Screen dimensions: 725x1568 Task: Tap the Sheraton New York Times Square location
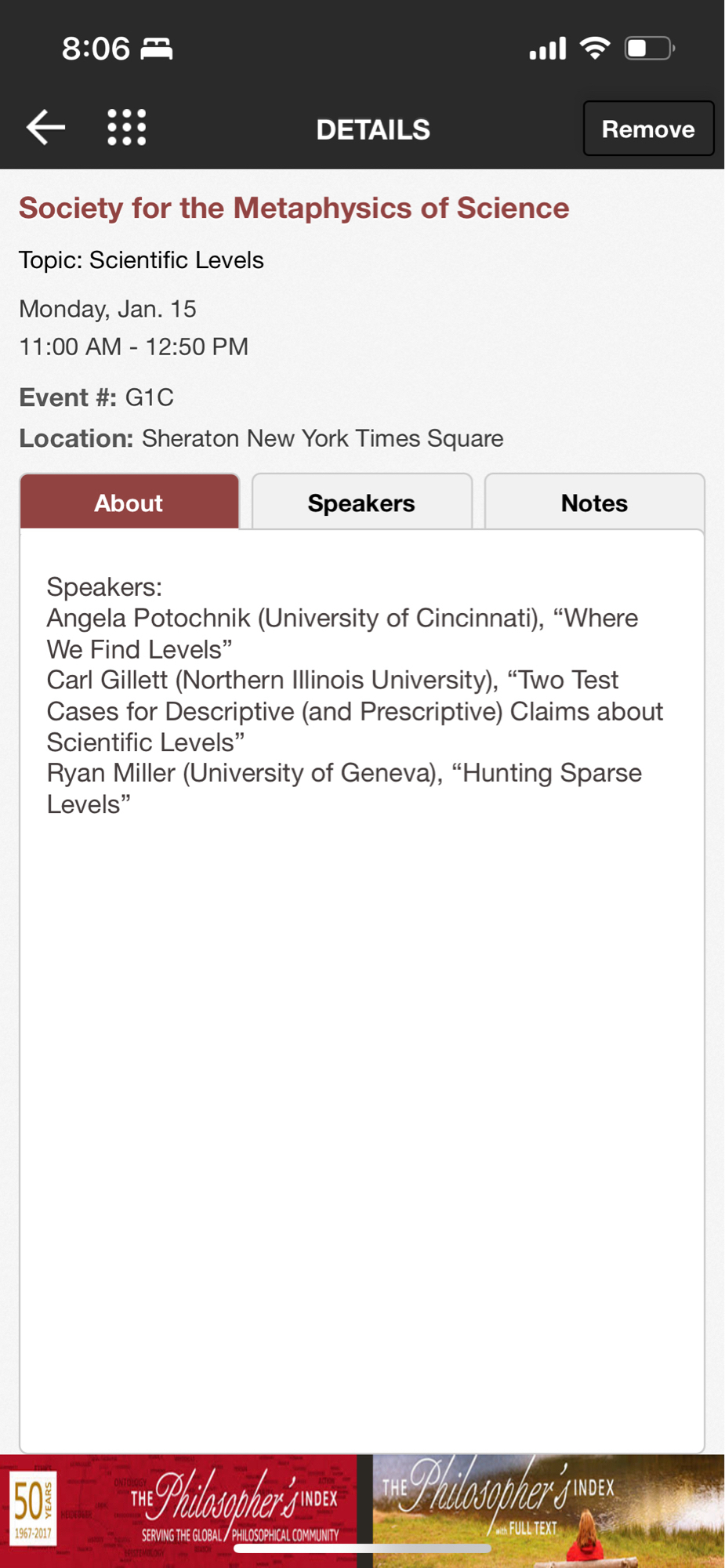pos(322,438)
